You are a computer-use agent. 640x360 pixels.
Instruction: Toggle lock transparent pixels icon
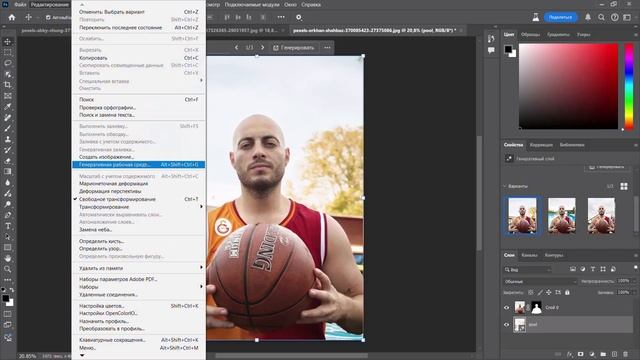point(530,292)
